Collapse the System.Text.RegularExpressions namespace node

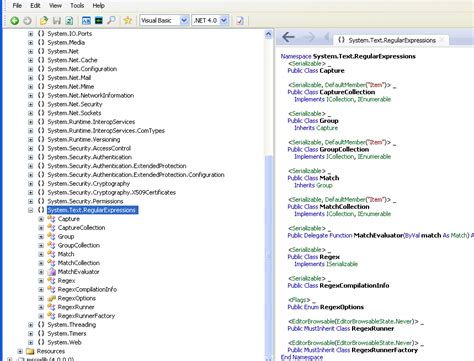point(31,210)
